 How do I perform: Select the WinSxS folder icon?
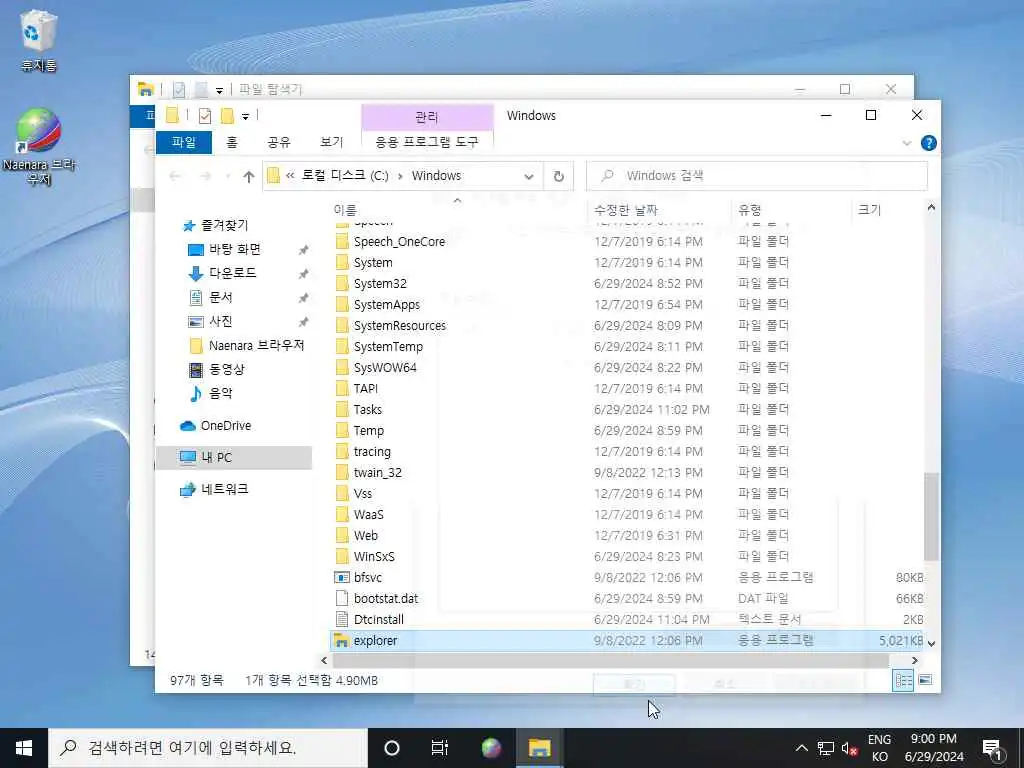click(342, 556)
